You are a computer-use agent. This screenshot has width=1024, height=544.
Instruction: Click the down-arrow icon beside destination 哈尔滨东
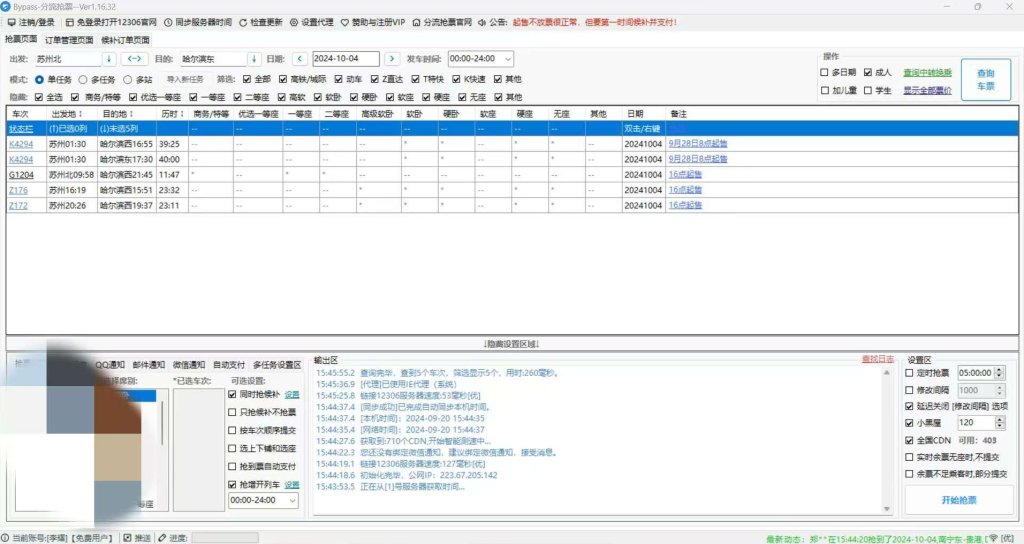pos(254,59)
